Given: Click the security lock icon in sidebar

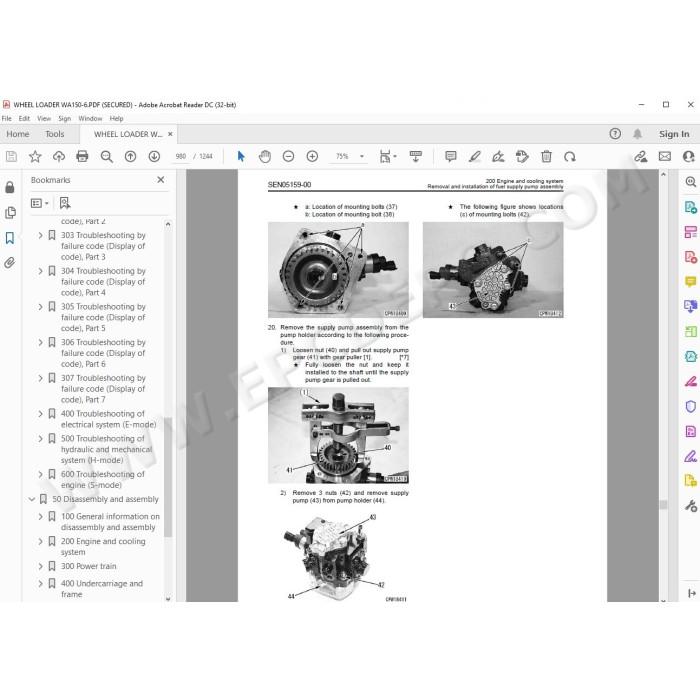Looking at the screenshot, I should coord(10,187).
